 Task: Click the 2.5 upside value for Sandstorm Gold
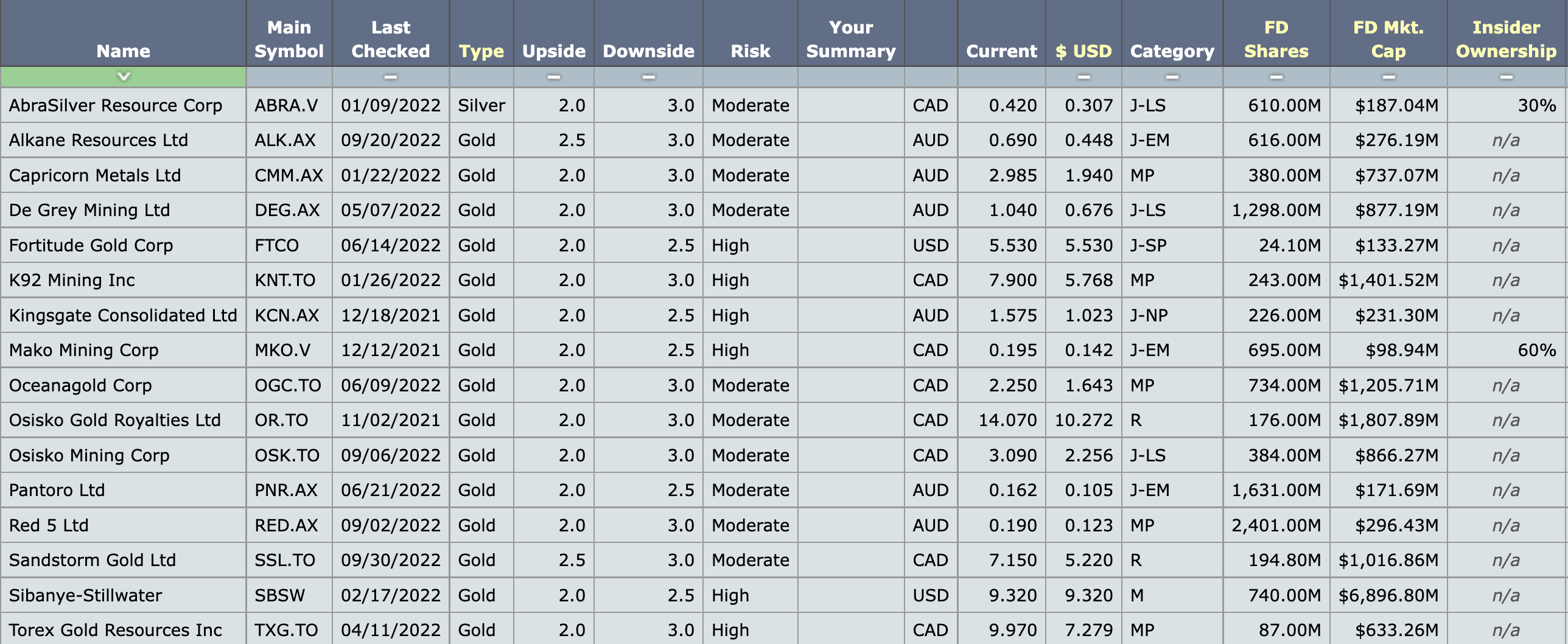tap(554, 560)
